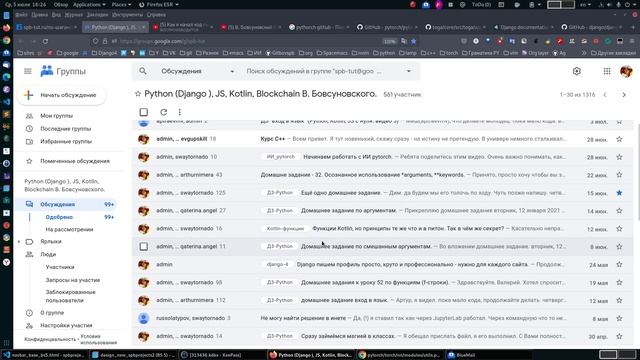Click the admin avatar in Курс C++ row

tap(144, 139)
